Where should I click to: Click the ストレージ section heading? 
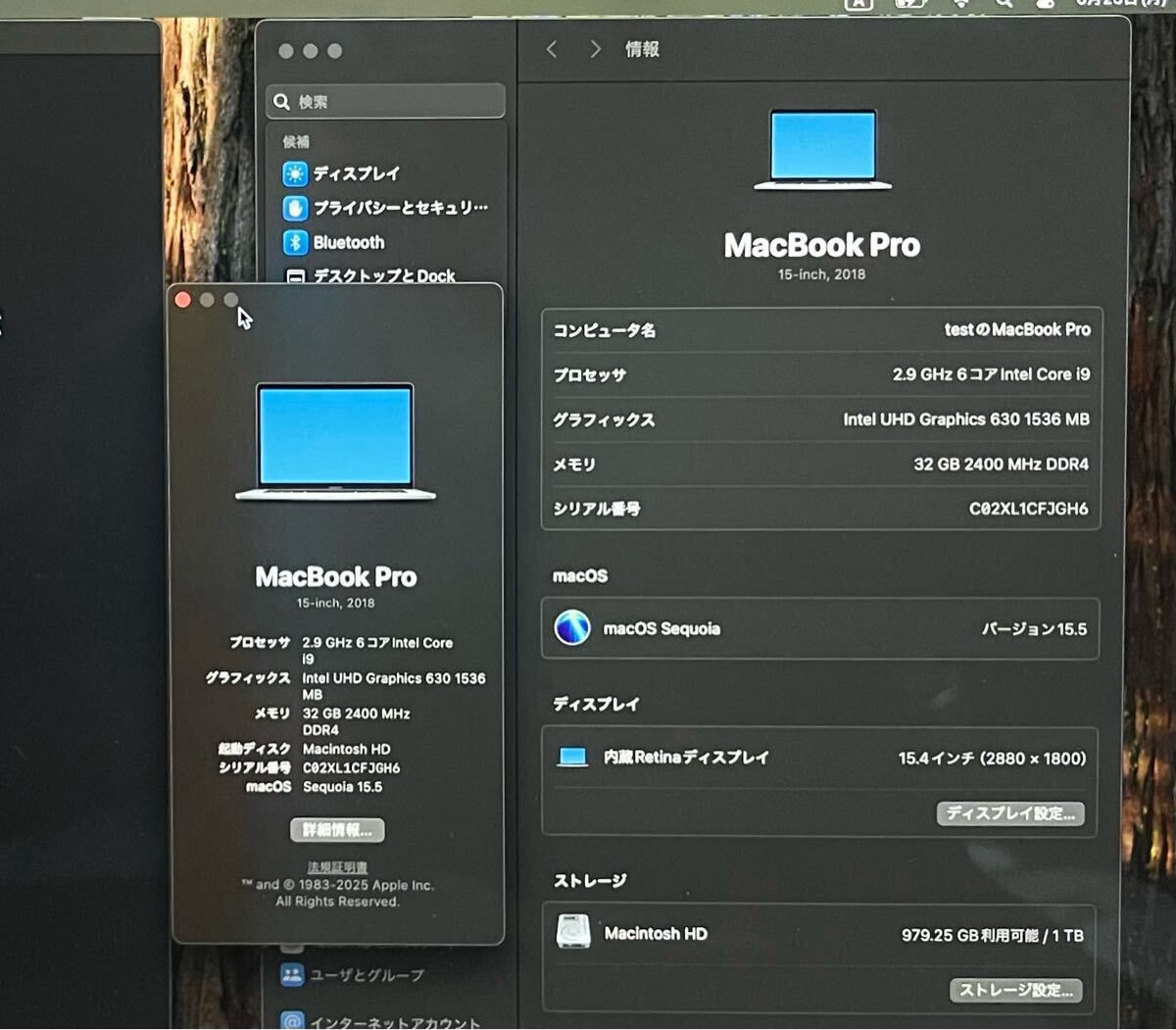click(590, 881)
